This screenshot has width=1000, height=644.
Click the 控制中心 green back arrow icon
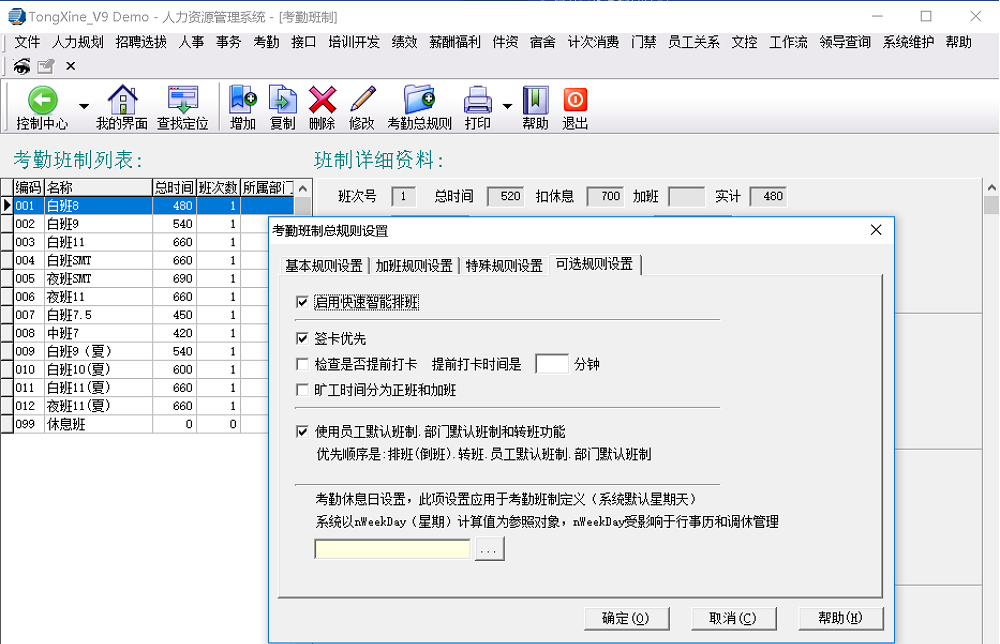(x=42, y=100)
